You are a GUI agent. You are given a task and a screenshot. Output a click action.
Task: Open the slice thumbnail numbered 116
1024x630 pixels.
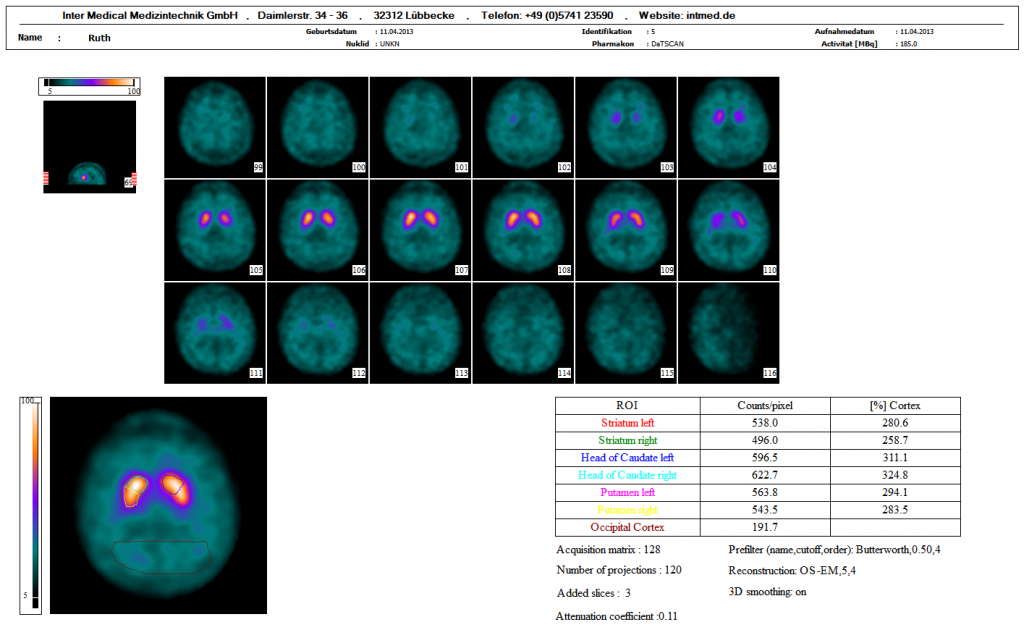coord(728,331)
